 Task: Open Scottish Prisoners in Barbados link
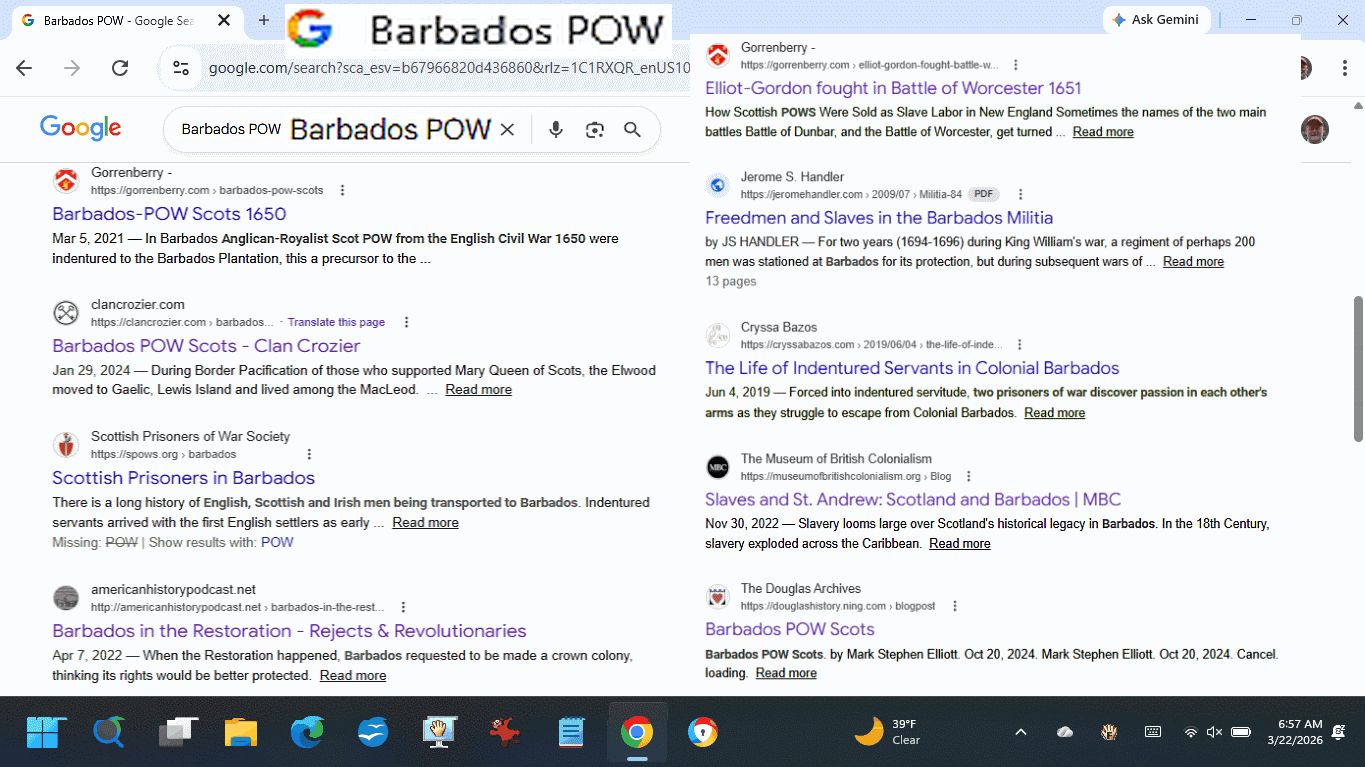(x=183, y=478)
